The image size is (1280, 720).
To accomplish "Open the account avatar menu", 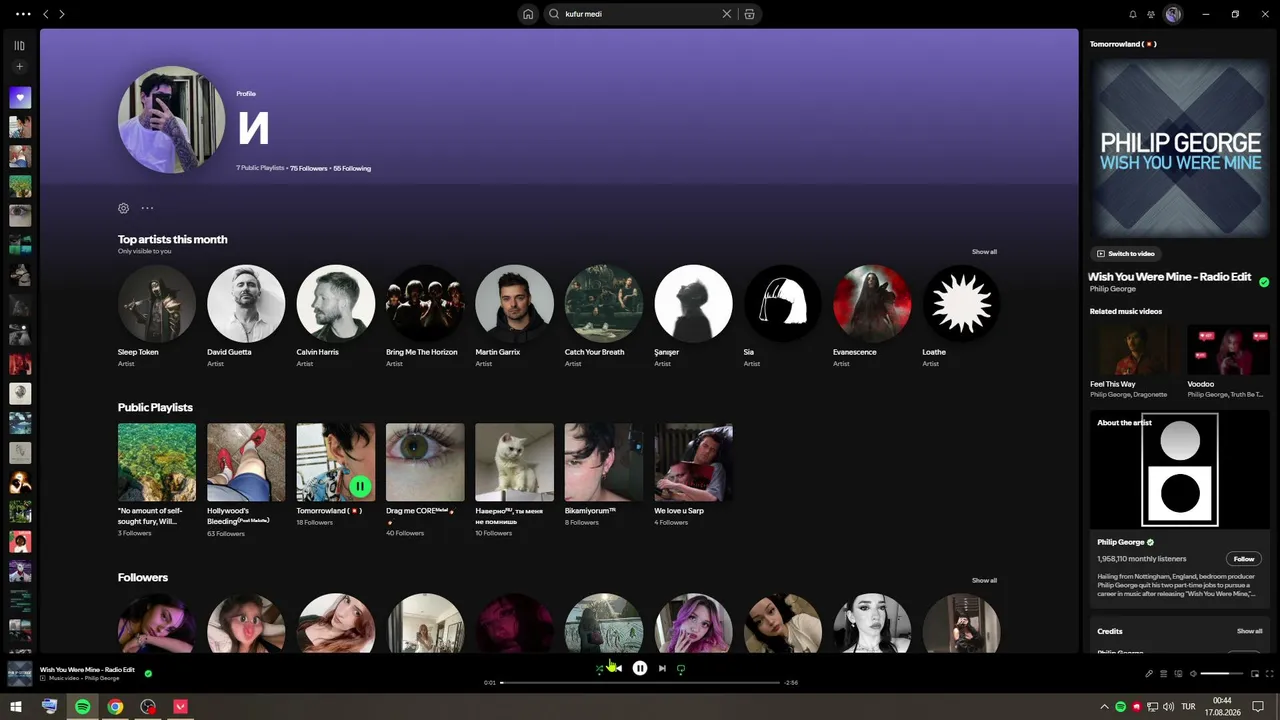I will (1173, 14).
